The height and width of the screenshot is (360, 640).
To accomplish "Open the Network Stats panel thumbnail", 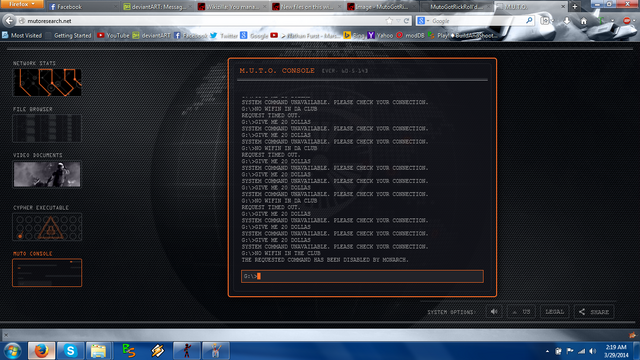I will point(47,82).
